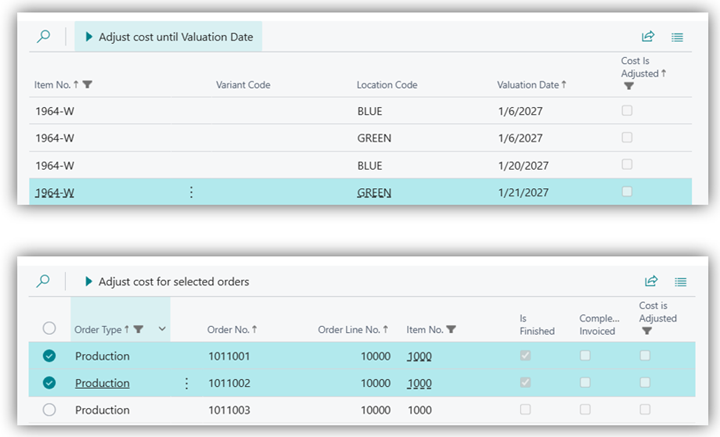Open list view options in the top panel

coord(677,37)
